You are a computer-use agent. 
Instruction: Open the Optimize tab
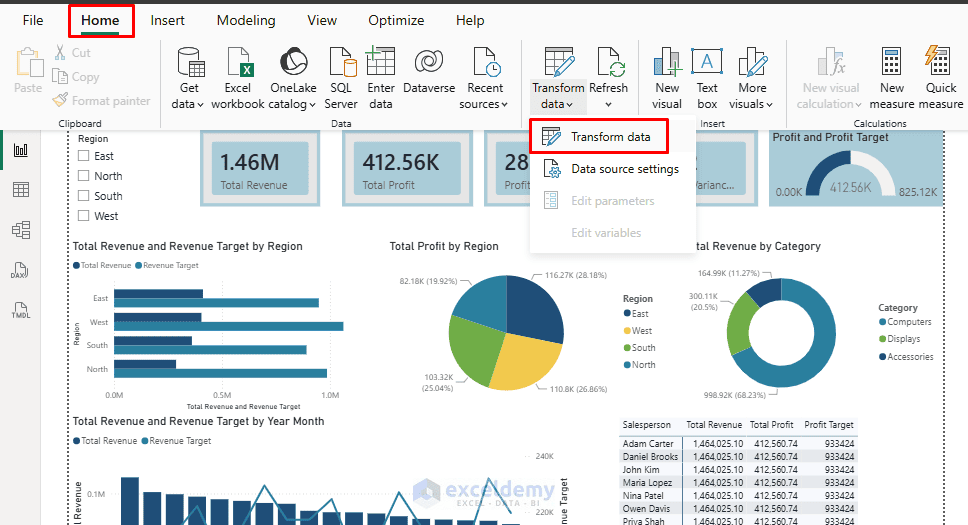tap(396, 20)
